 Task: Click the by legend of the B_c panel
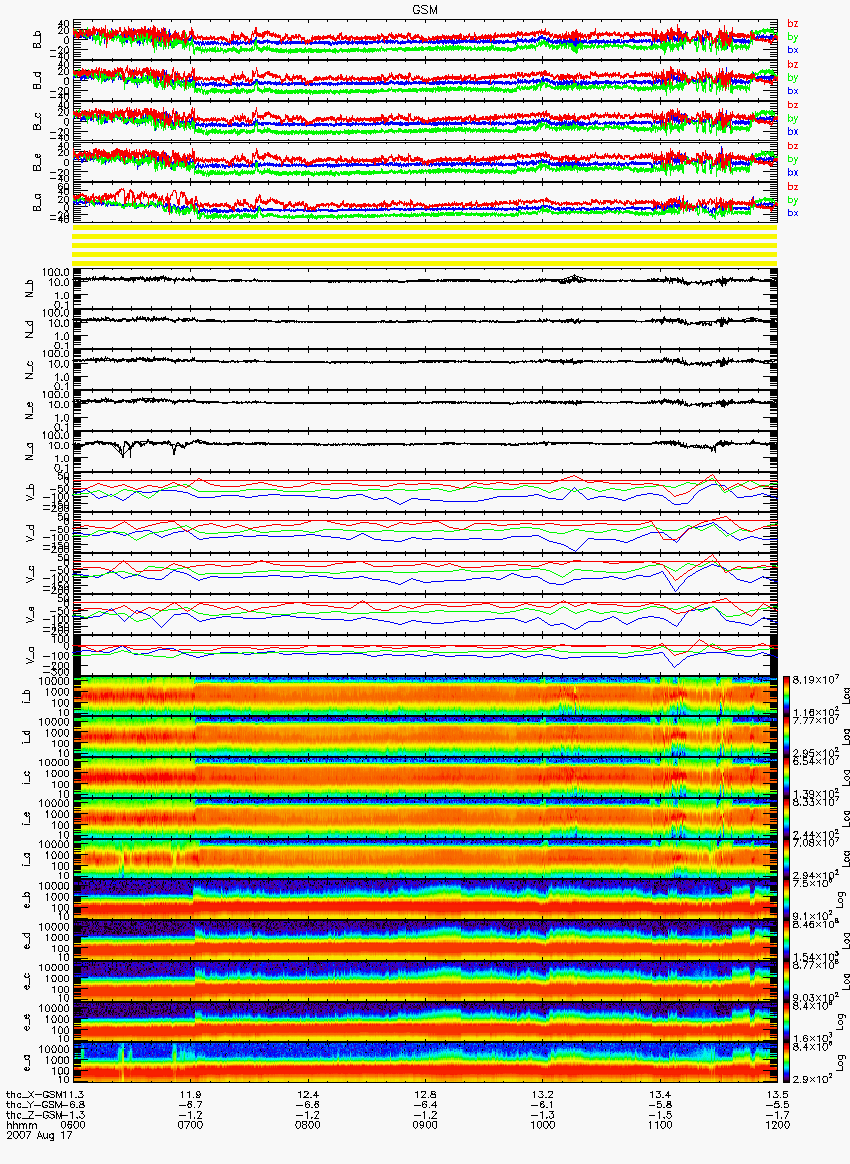click(792, 119)
